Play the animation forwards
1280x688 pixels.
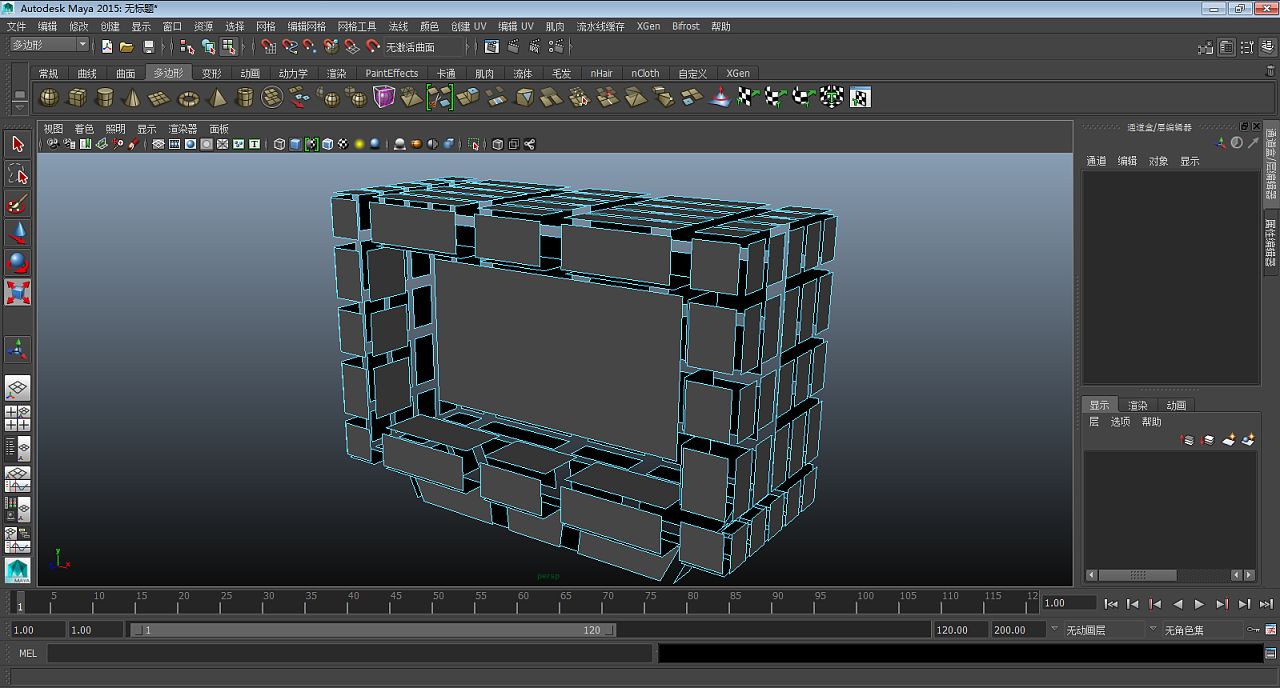click(x=1200, y=604)
